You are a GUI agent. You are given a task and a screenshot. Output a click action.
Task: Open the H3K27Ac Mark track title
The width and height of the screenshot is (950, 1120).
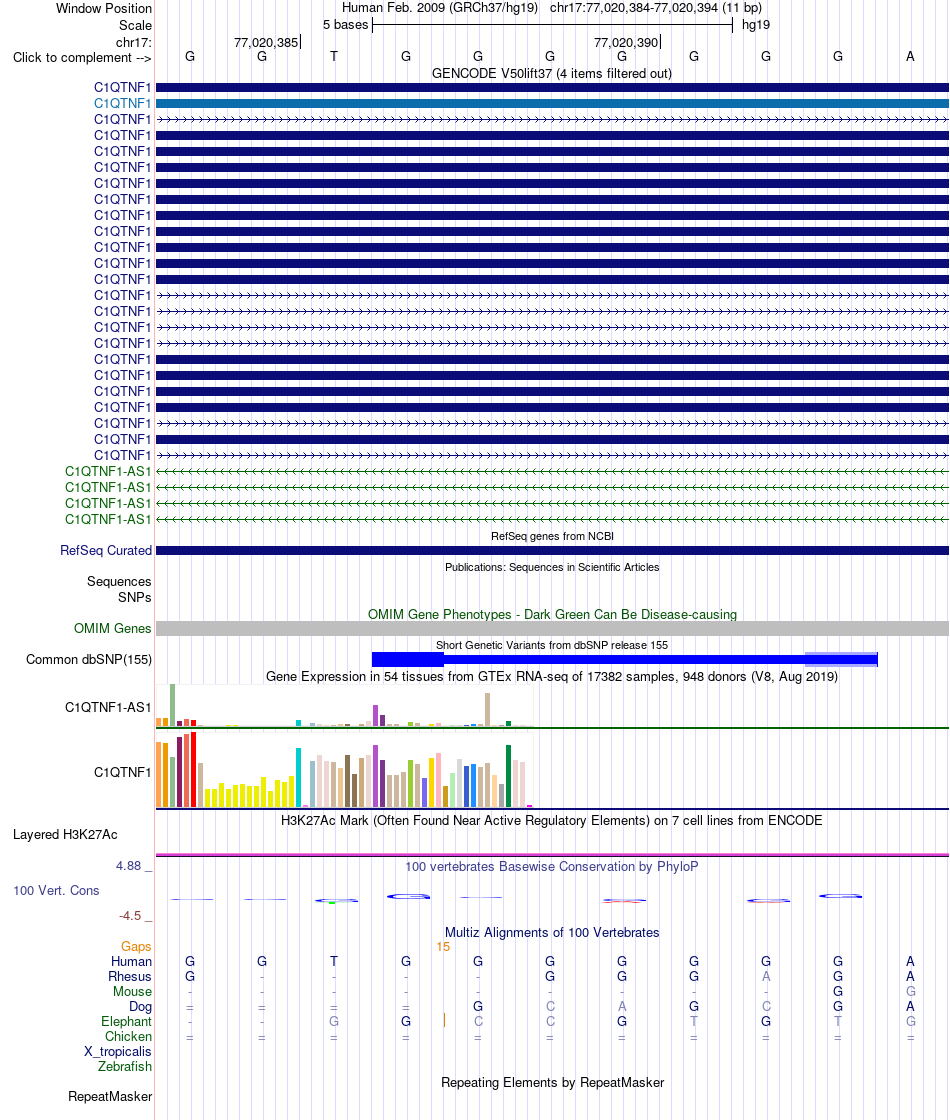pos(551,821)
